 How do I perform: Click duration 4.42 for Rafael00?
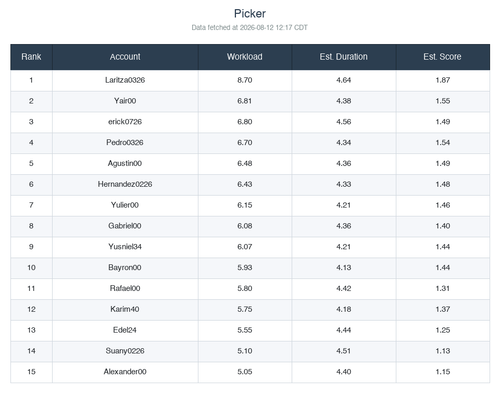tap(344, 288)
